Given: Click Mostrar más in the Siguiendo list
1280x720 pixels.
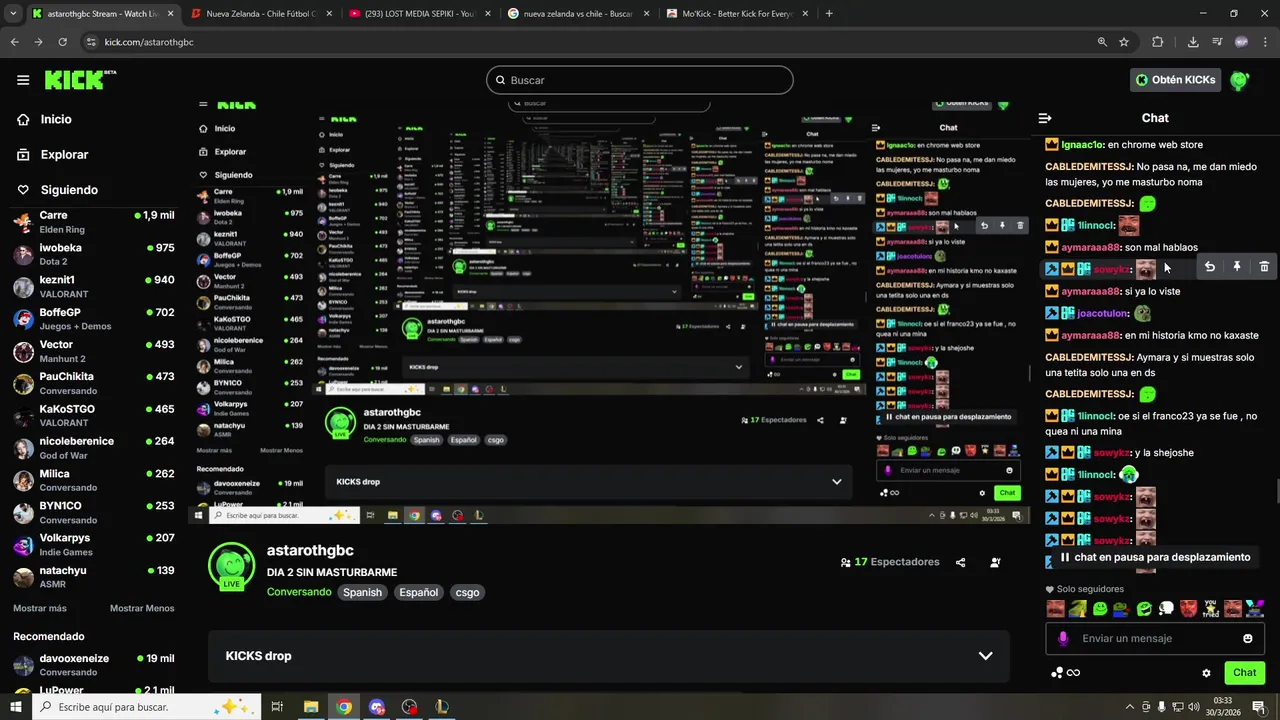Looking at the screenshot, I should pyautogui.click(x=40, y=608).
